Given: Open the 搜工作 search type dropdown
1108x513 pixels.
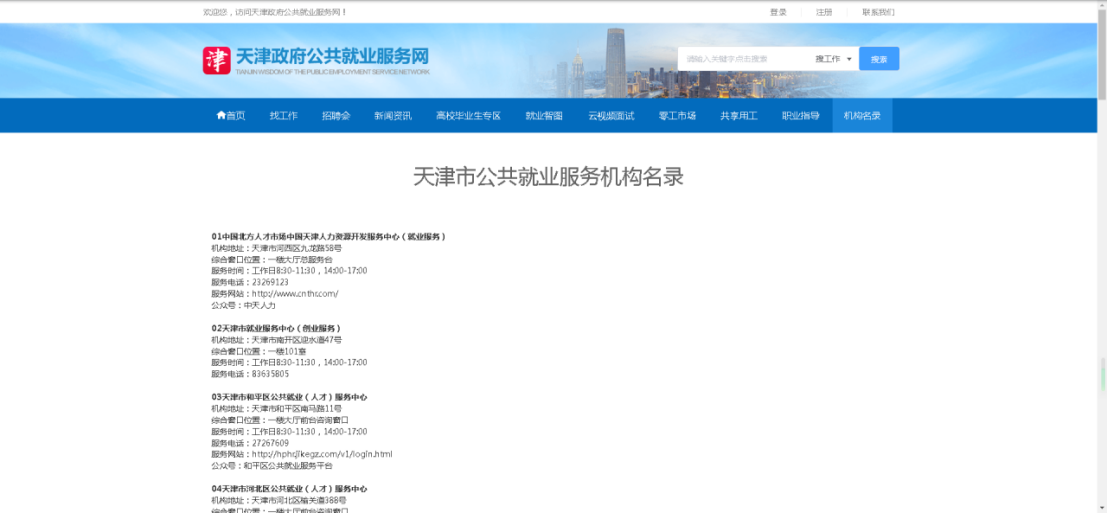Looking at the screenshot, I should point(833,59).
